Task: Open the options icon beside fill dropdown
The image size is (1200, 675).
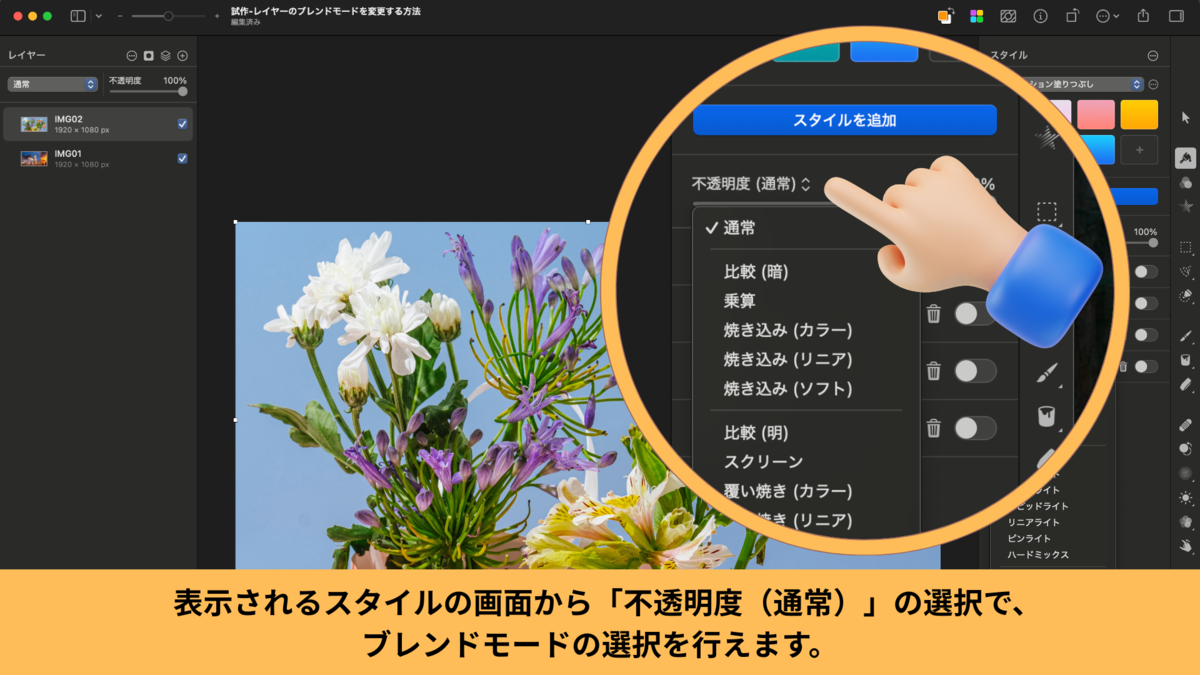Action: coord(1153,85)
